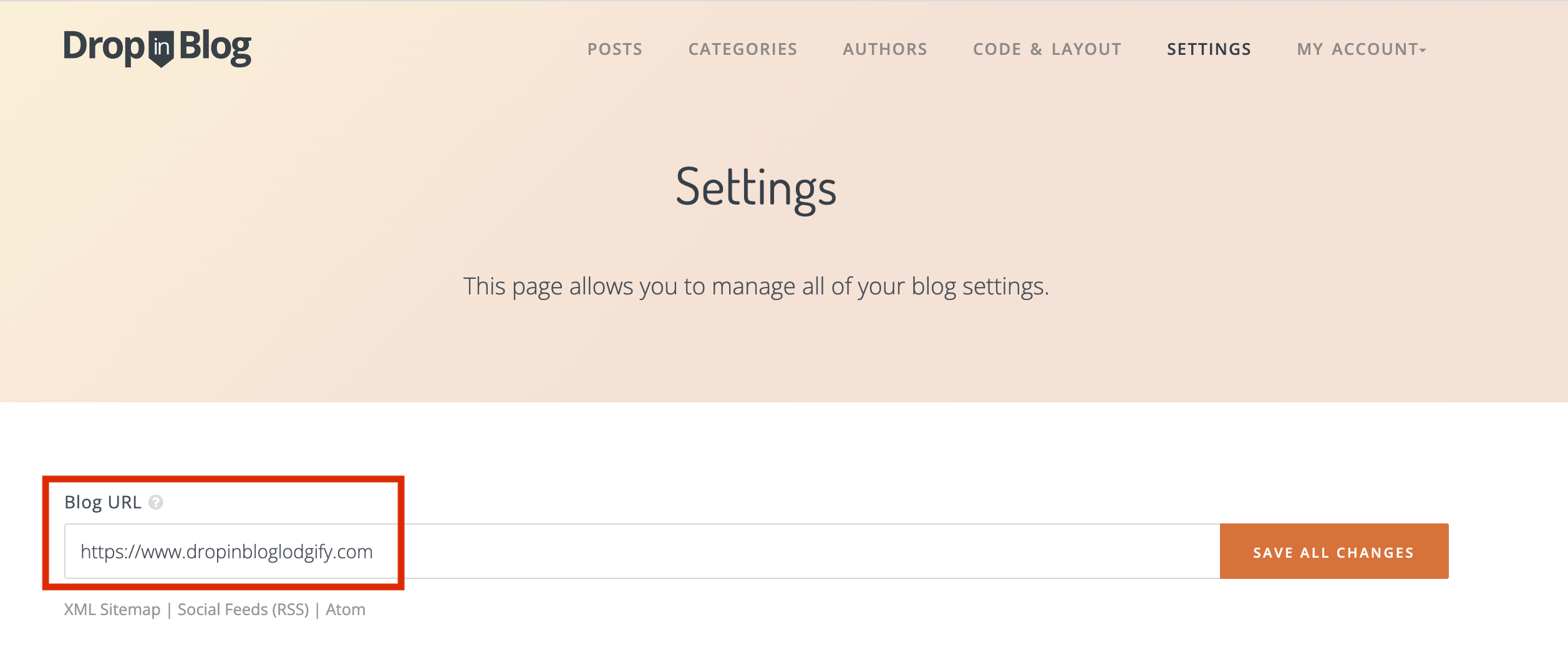
Task: Click SAVE ALL CHANGES
Action: coord(1333,551)
